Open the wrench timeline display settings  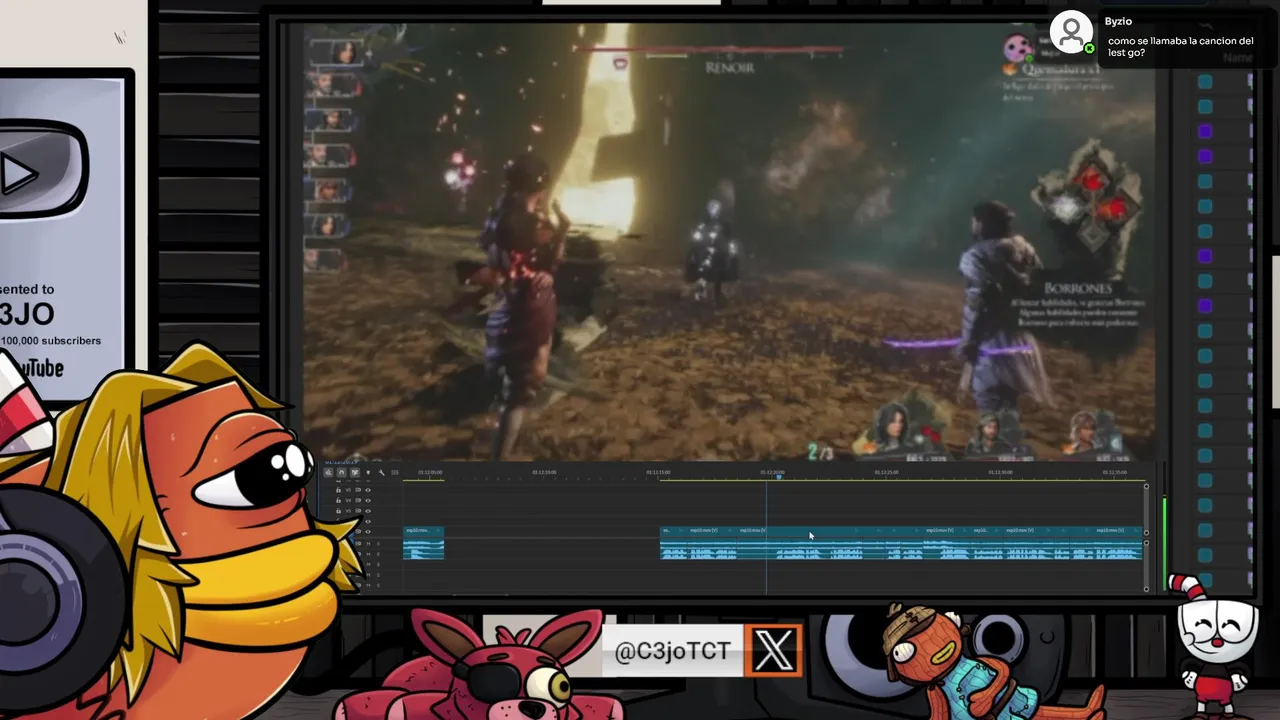pyautogui.click(x=382, y=472)
